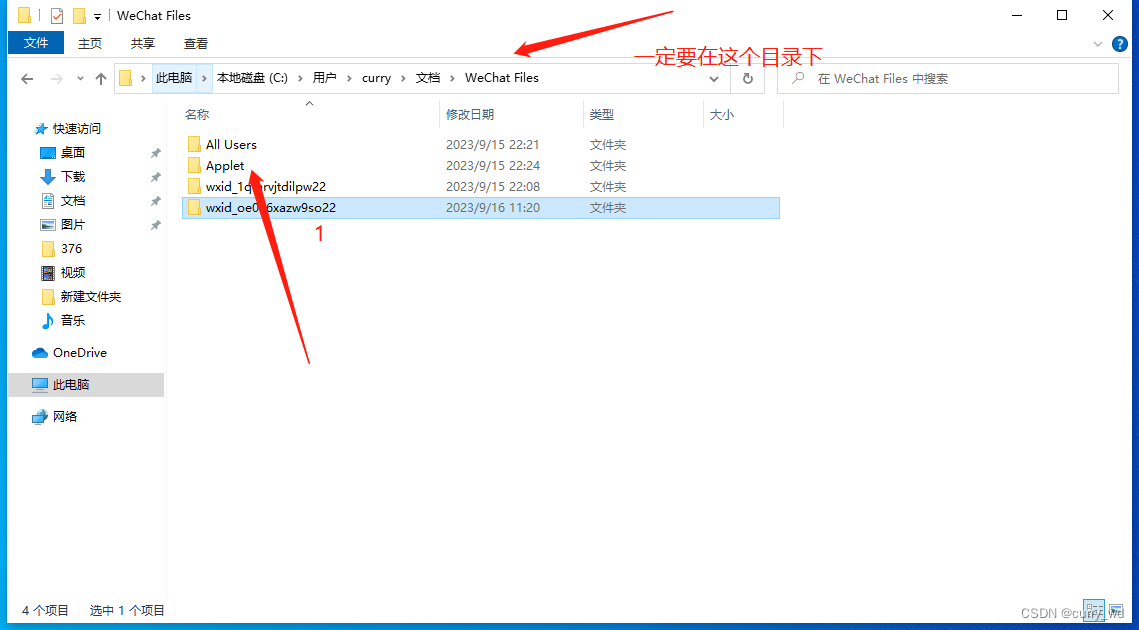Image resolution: width=1139 pixels, height=630 pixels.
Task: Switch to the 查看 ribbon tab
Action: click(x=195, y=44)
